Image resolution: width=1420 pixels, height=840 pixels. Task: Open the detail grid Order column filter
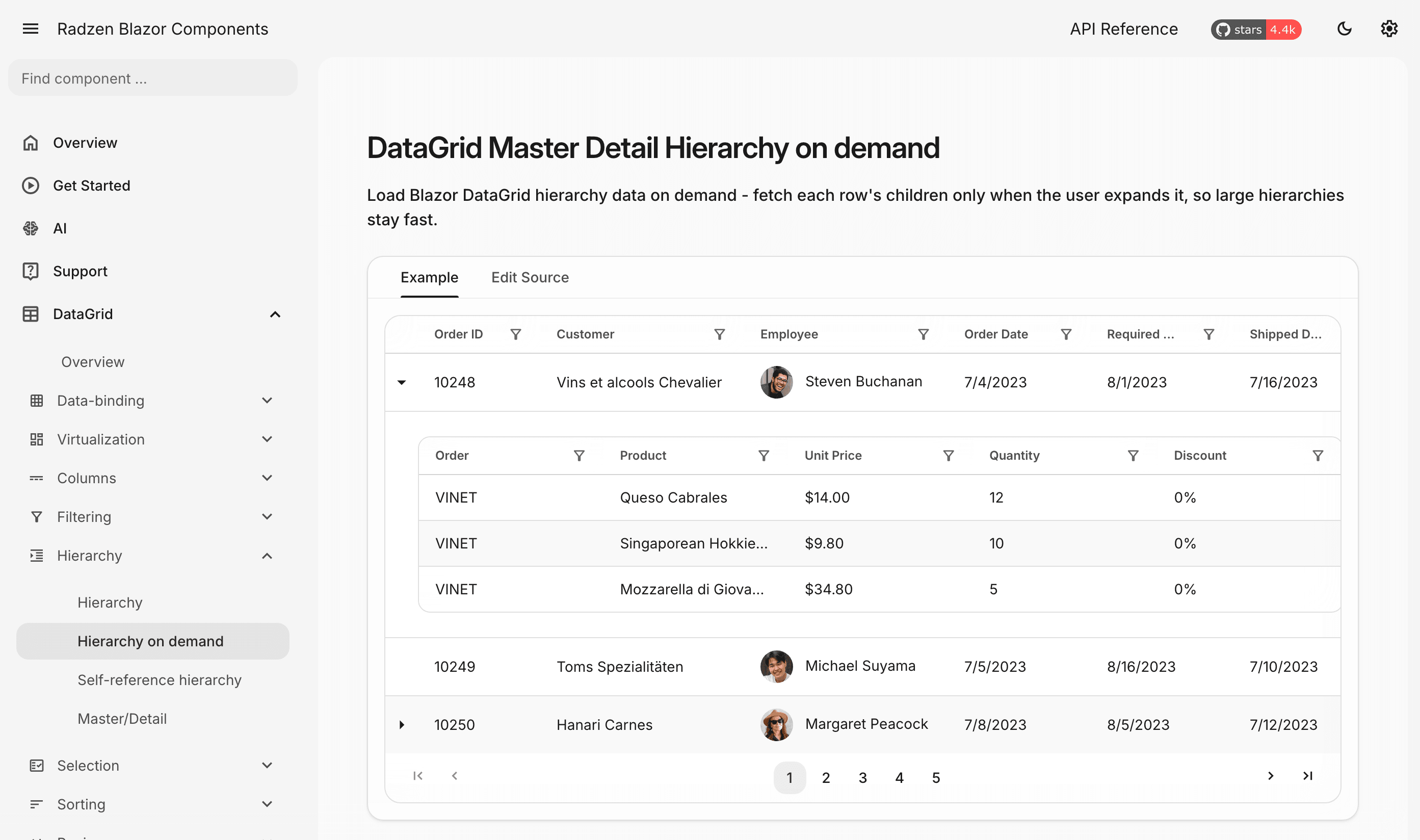(579, 456)
